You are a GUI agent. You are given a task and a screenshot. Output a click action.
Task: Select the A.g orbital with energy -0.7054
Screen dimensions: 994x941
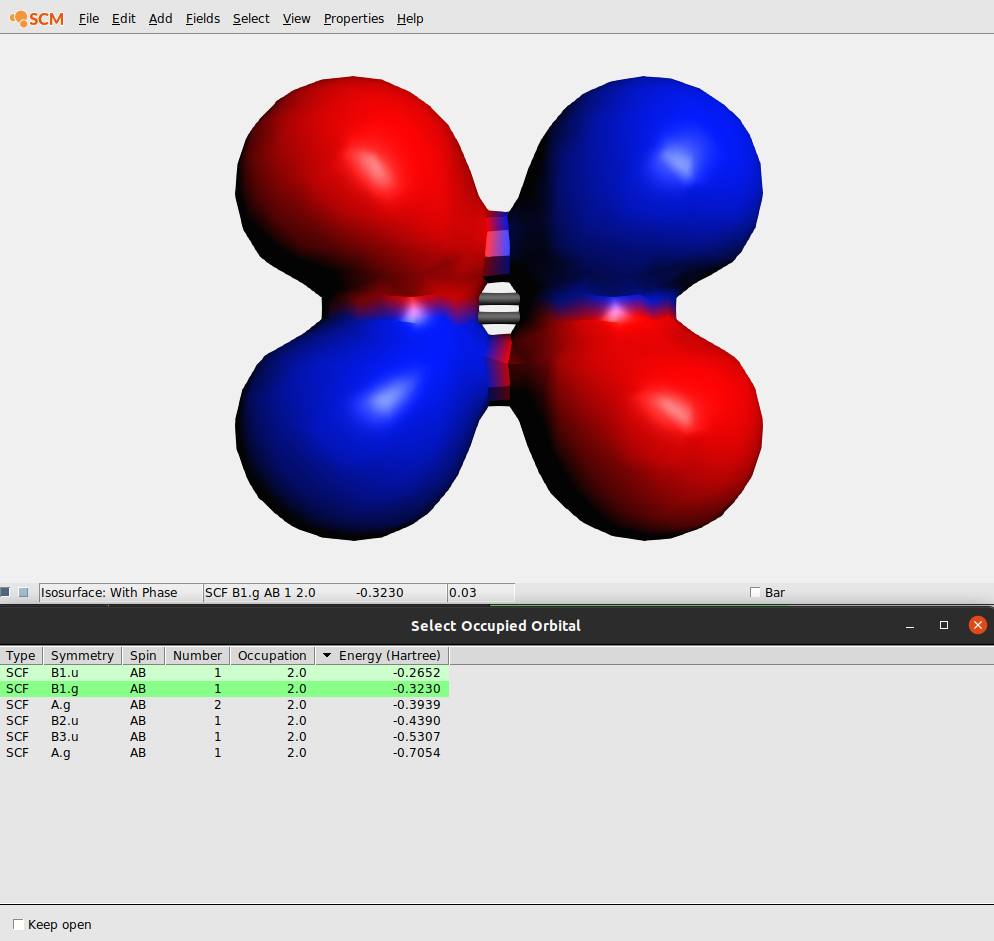tap(200, 752)
